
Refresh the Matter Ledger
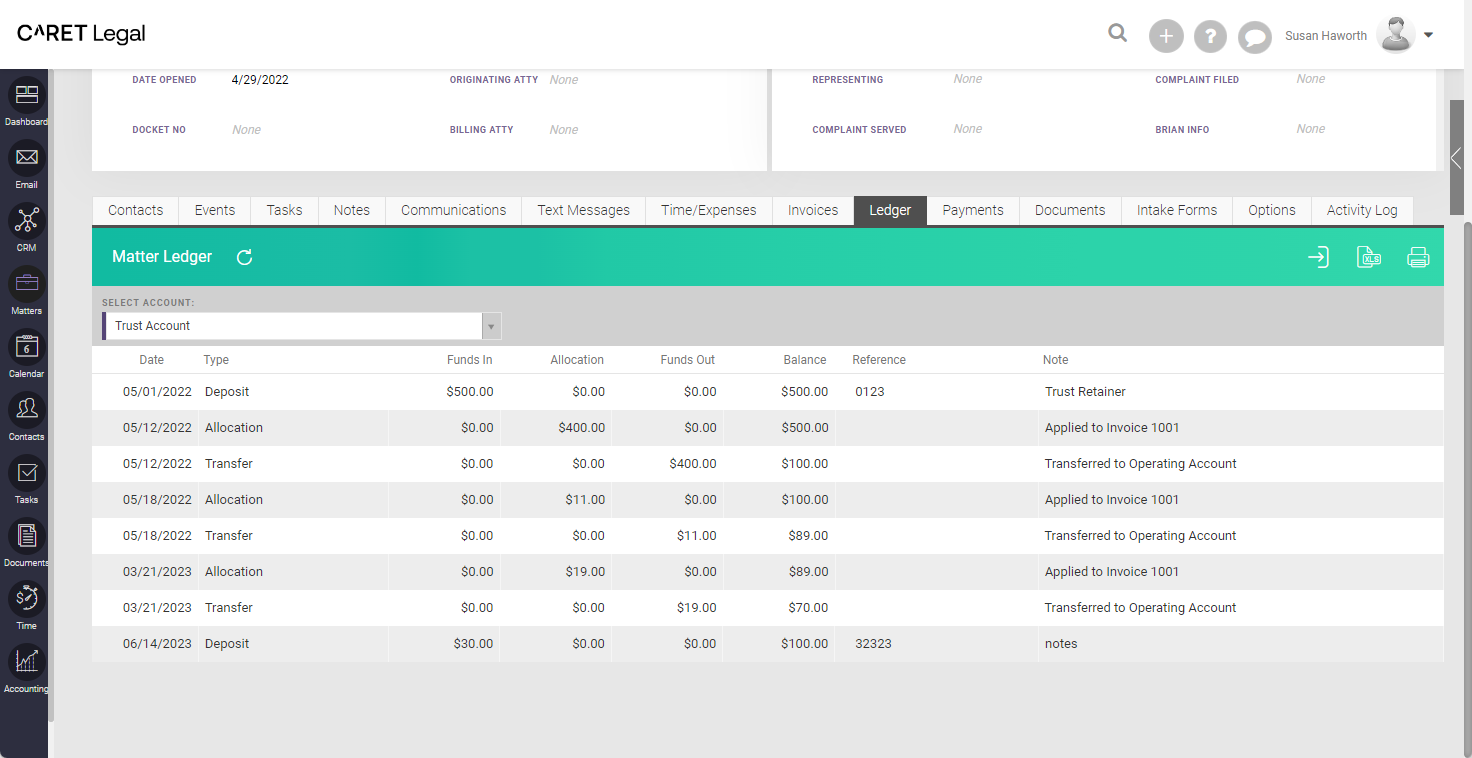coord(244,257)
